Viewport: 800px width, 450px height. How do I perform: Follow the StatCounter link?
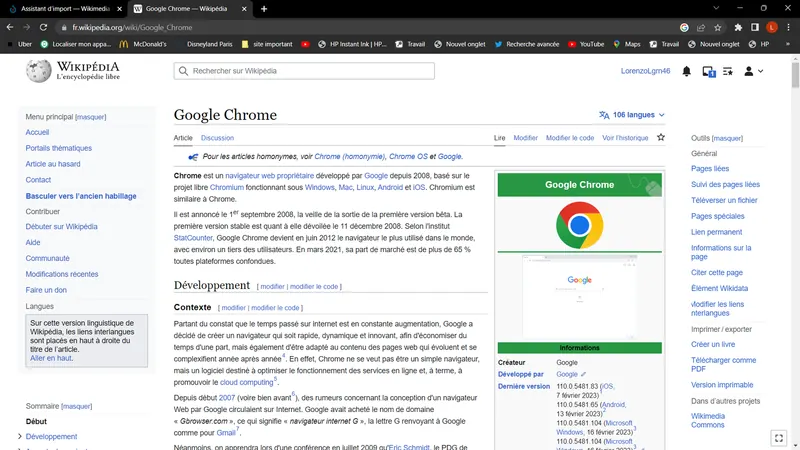point(193,238)
